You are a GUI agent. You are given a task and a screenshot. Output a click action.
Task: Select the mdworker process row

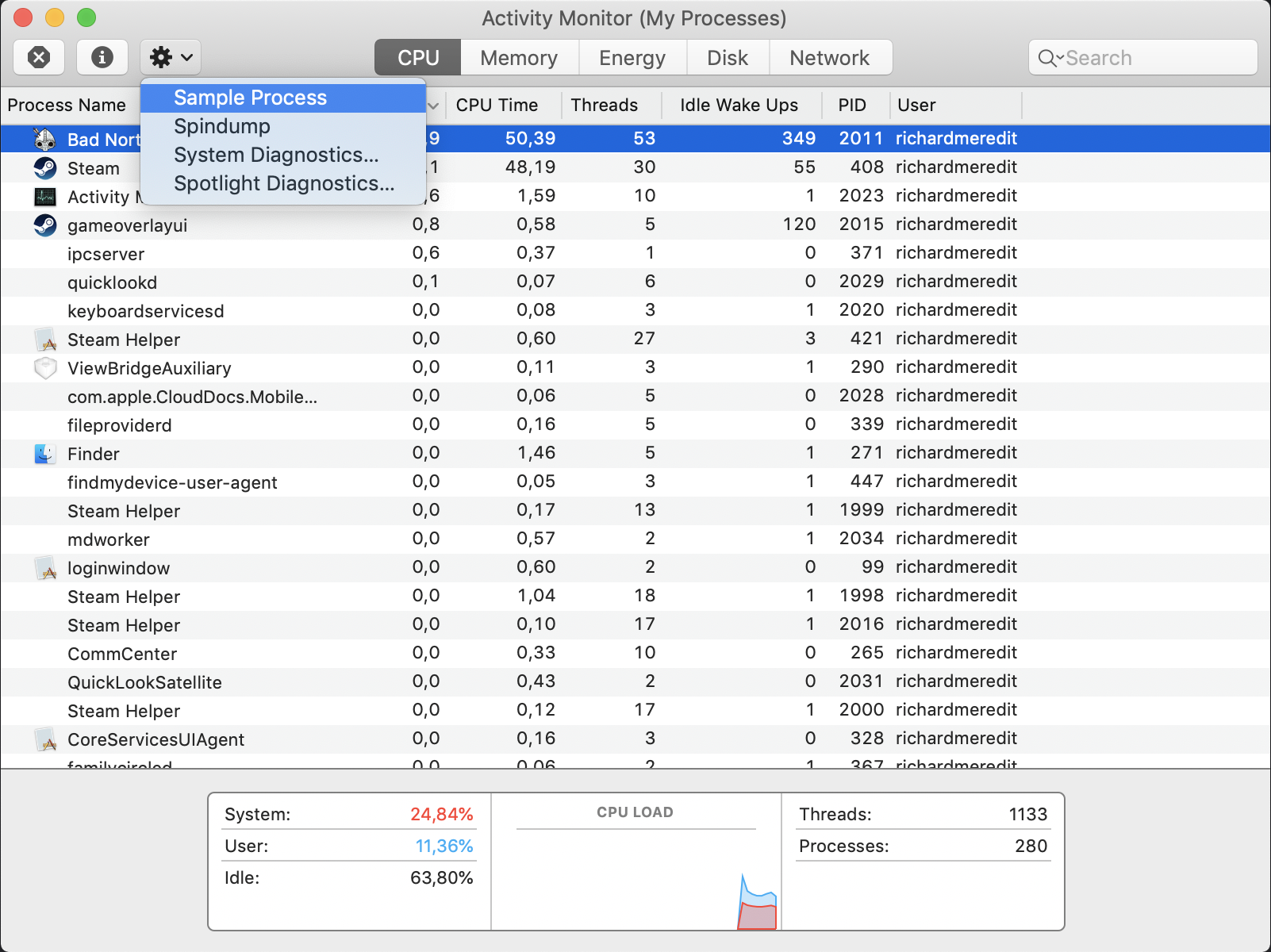pyautogui.click(x=635, y=539)
